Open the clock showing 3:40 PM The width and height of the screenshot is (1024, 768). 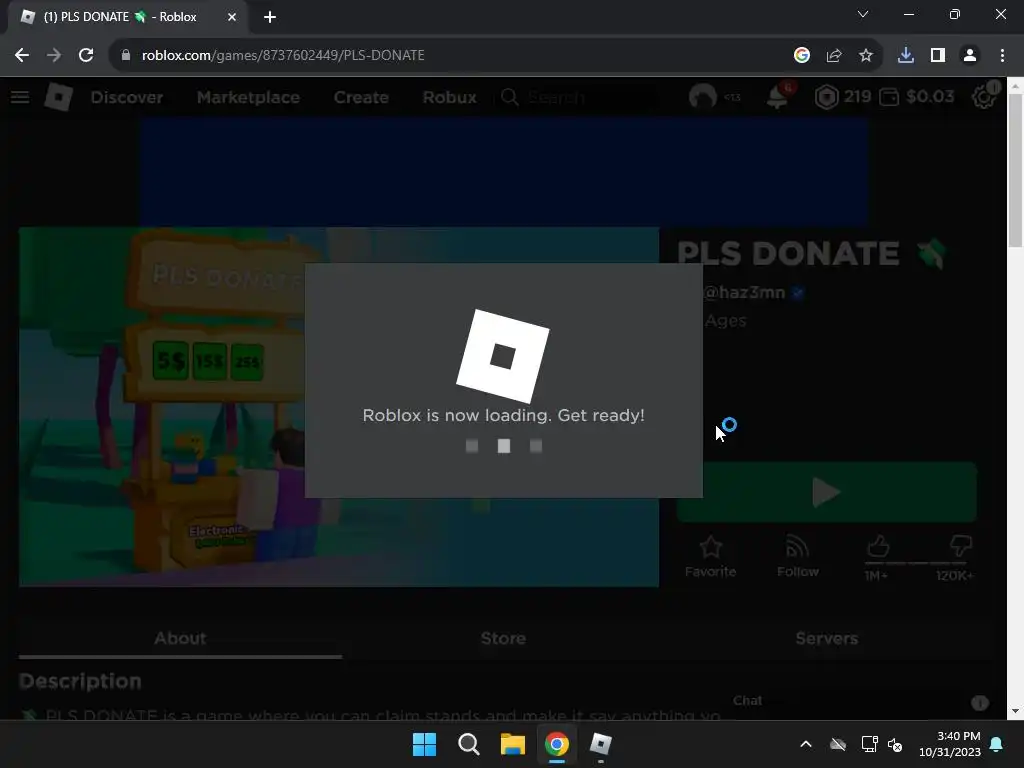(x=950, y=744)
